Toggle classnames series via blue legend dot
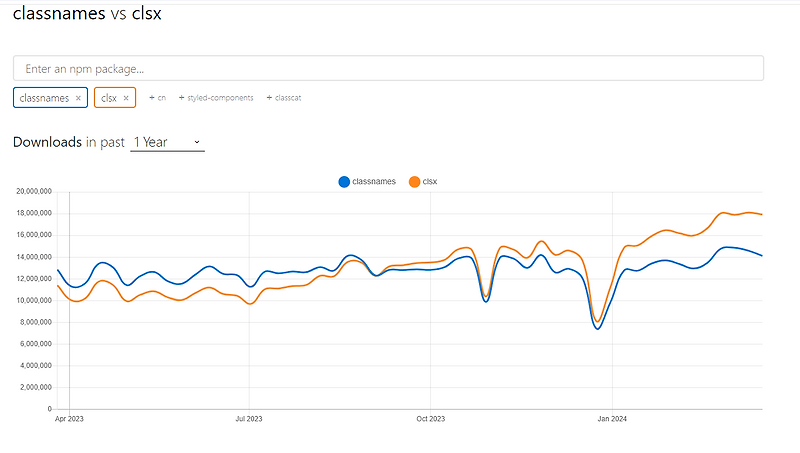 (x=344, y=181)
